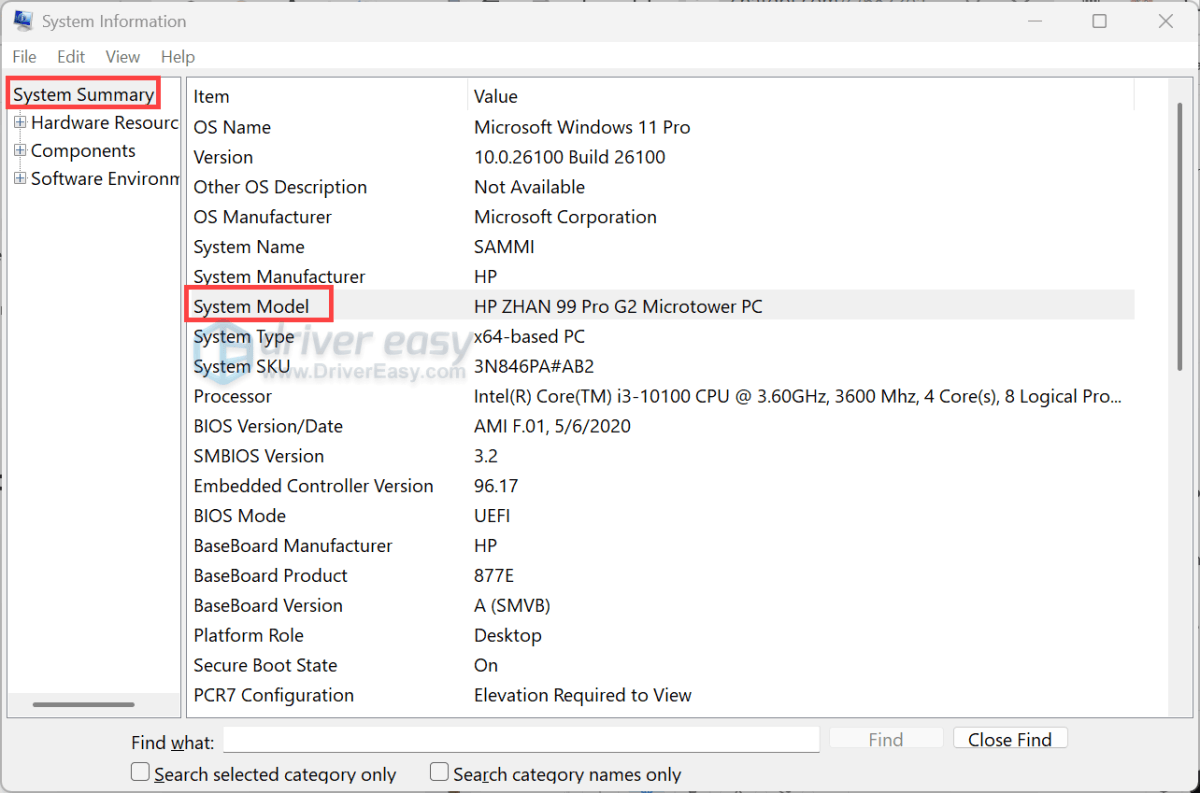Click the System Information icon in the title bar
The width and height of the screenshot is (1200, 793).
pos(21,20)
